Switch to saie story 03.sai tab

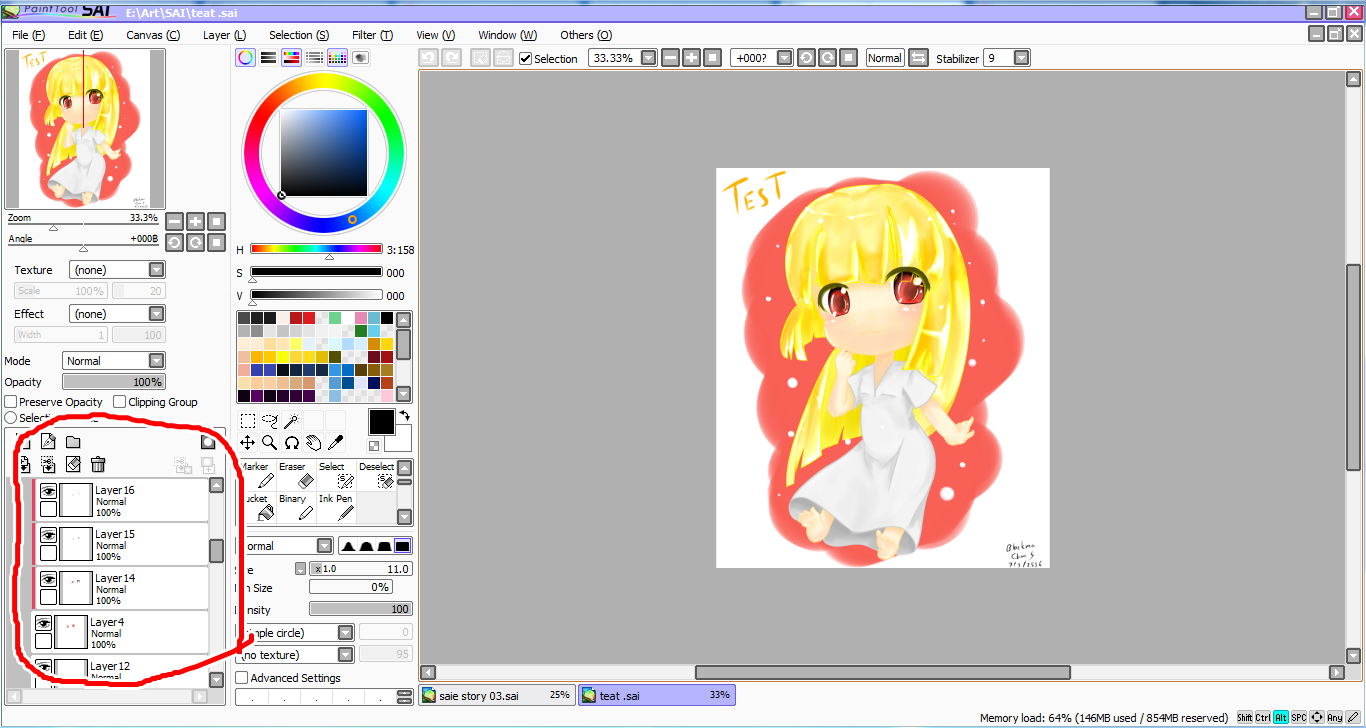coord(496,695)
